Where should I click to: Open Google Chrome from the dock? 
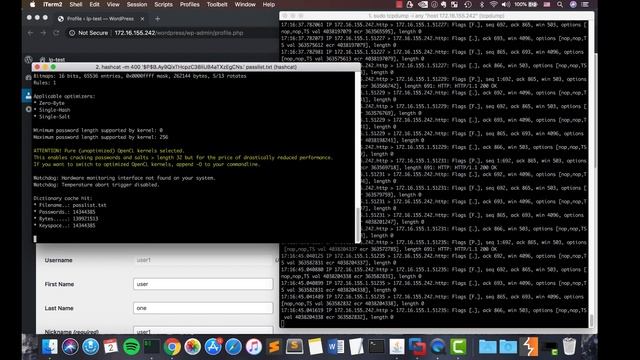(172, 347)
